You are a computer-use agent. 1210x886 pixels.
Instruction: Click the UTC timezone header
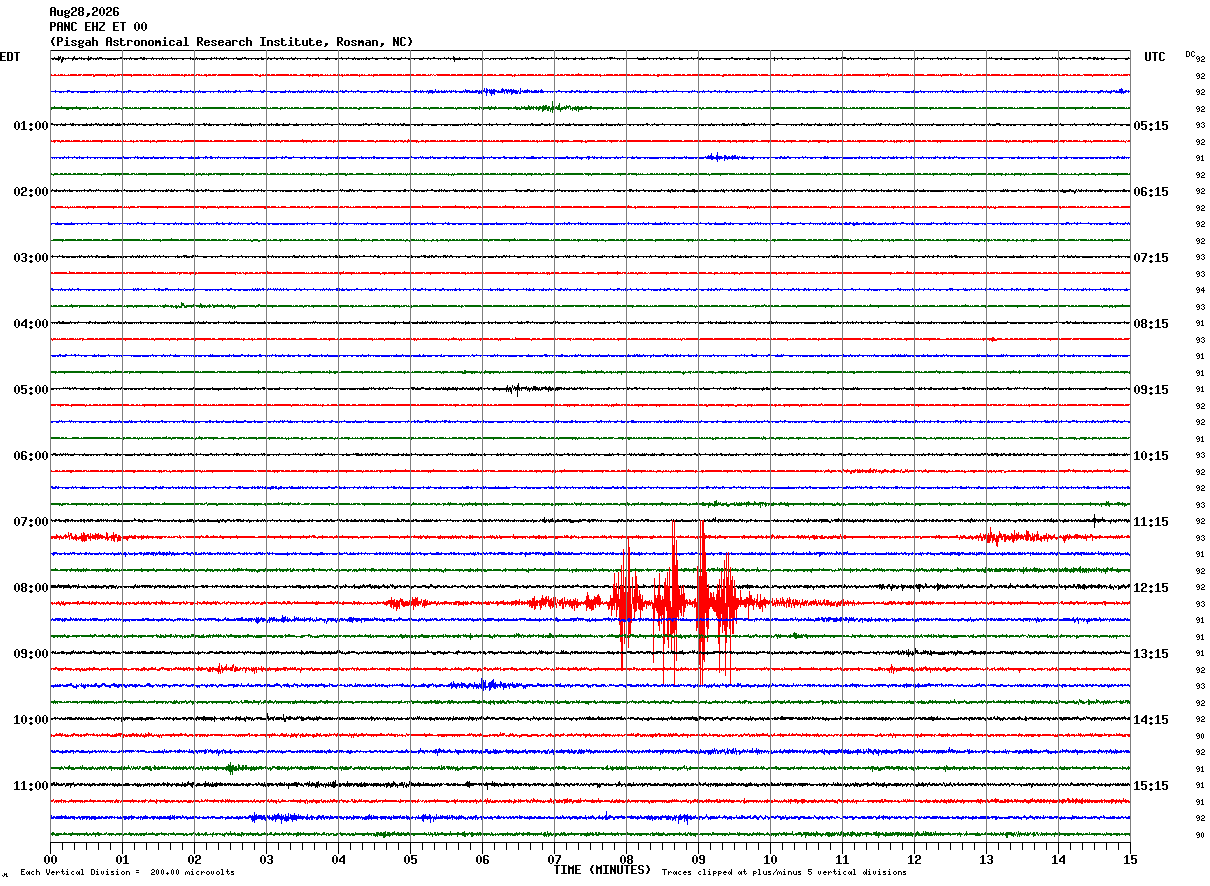click(1155, 57)
